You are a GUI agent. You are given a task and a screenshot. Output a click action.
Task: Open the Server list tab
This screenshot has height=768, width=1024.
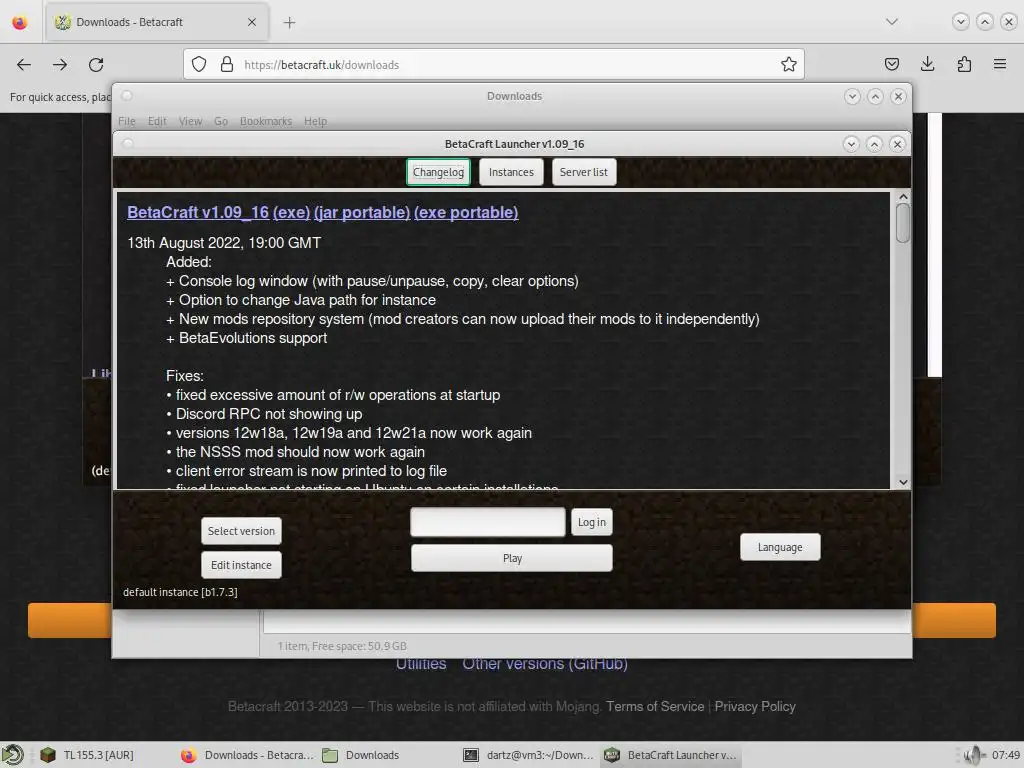[584, 172]
